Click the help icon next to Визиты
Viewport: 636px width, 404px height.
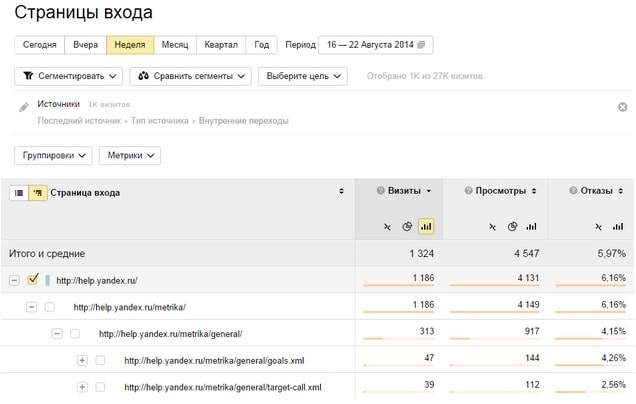[380, 190]
